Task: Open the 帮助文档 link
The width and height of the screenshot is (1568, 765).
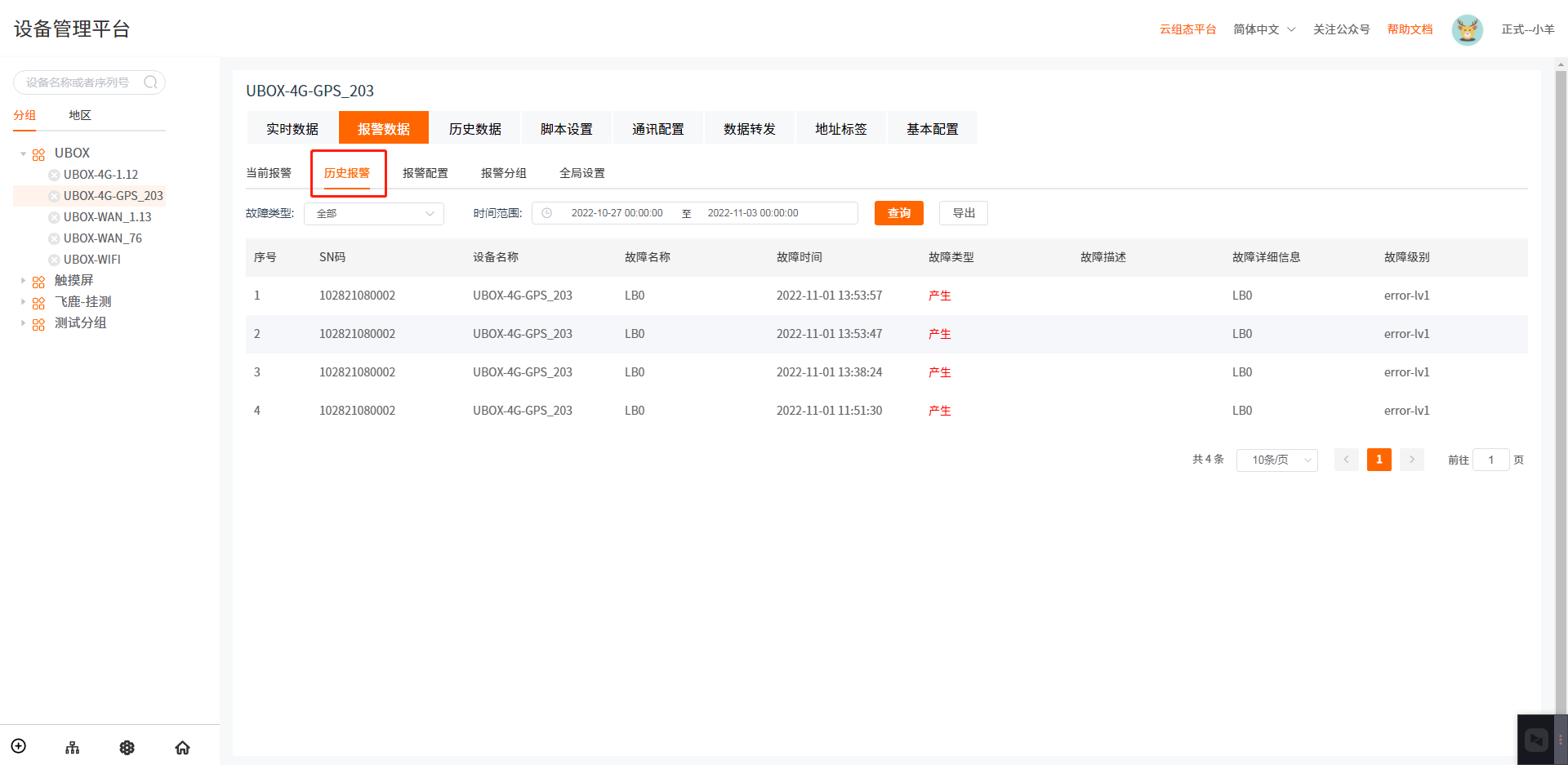Action: point(1410,29)
